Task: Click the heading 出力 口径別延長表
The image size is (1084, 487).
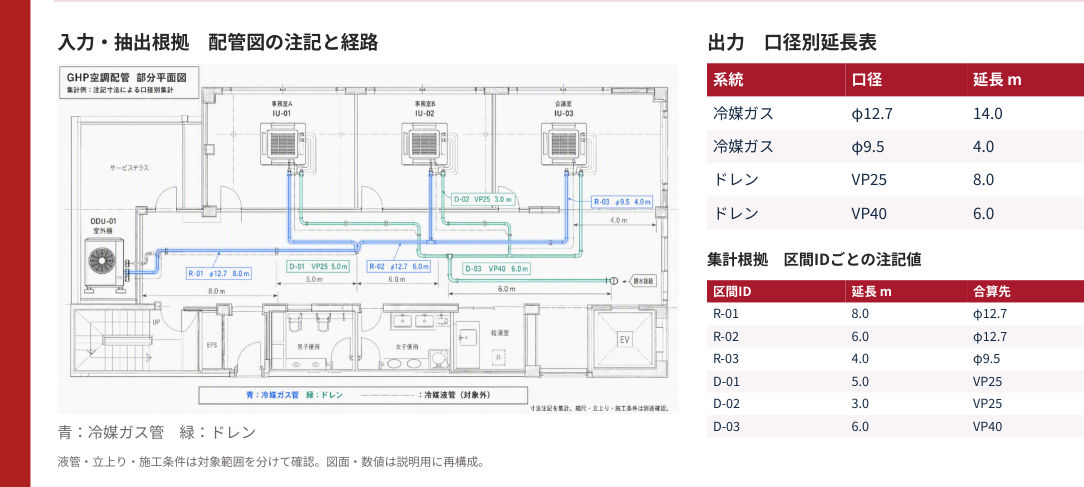Action: coord(792,43)
